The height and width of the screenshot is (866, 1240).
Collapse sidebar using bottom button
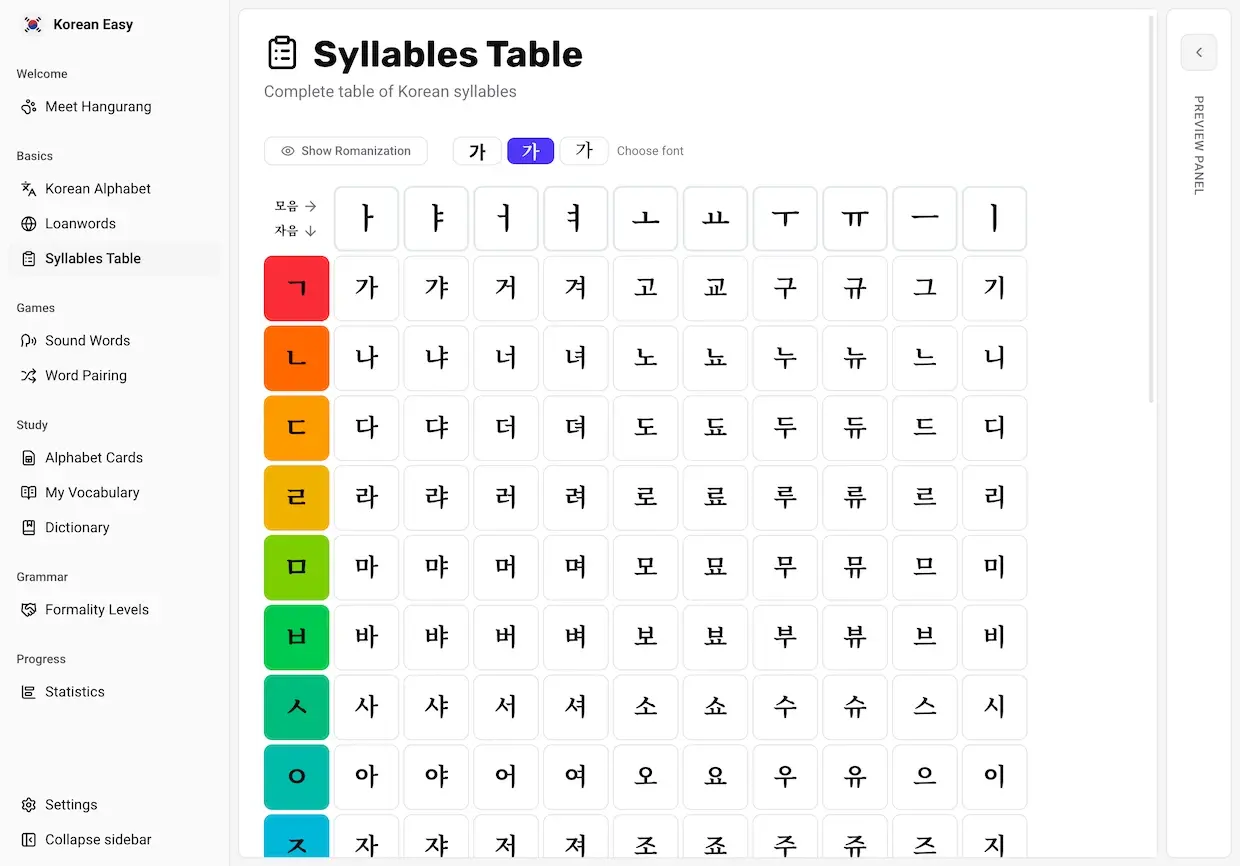[97, 840]
